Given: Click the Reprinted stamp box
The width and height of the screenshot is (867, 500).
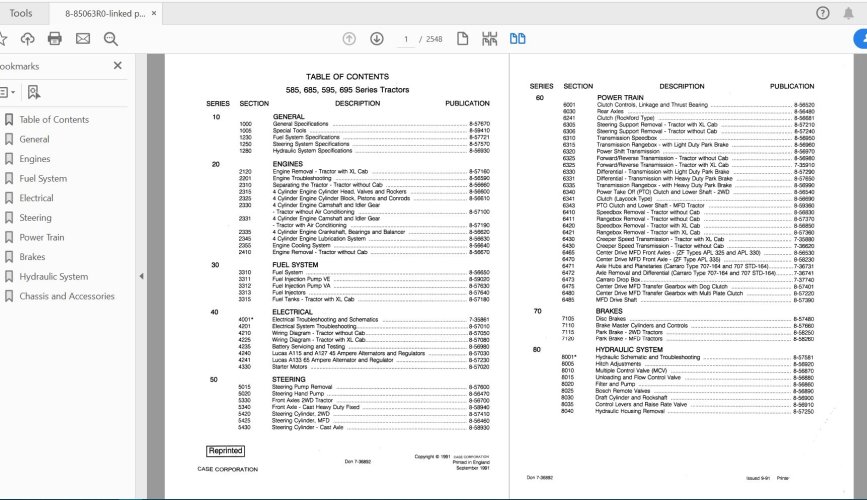Looking at the screenshot, I should pos(225,451).
